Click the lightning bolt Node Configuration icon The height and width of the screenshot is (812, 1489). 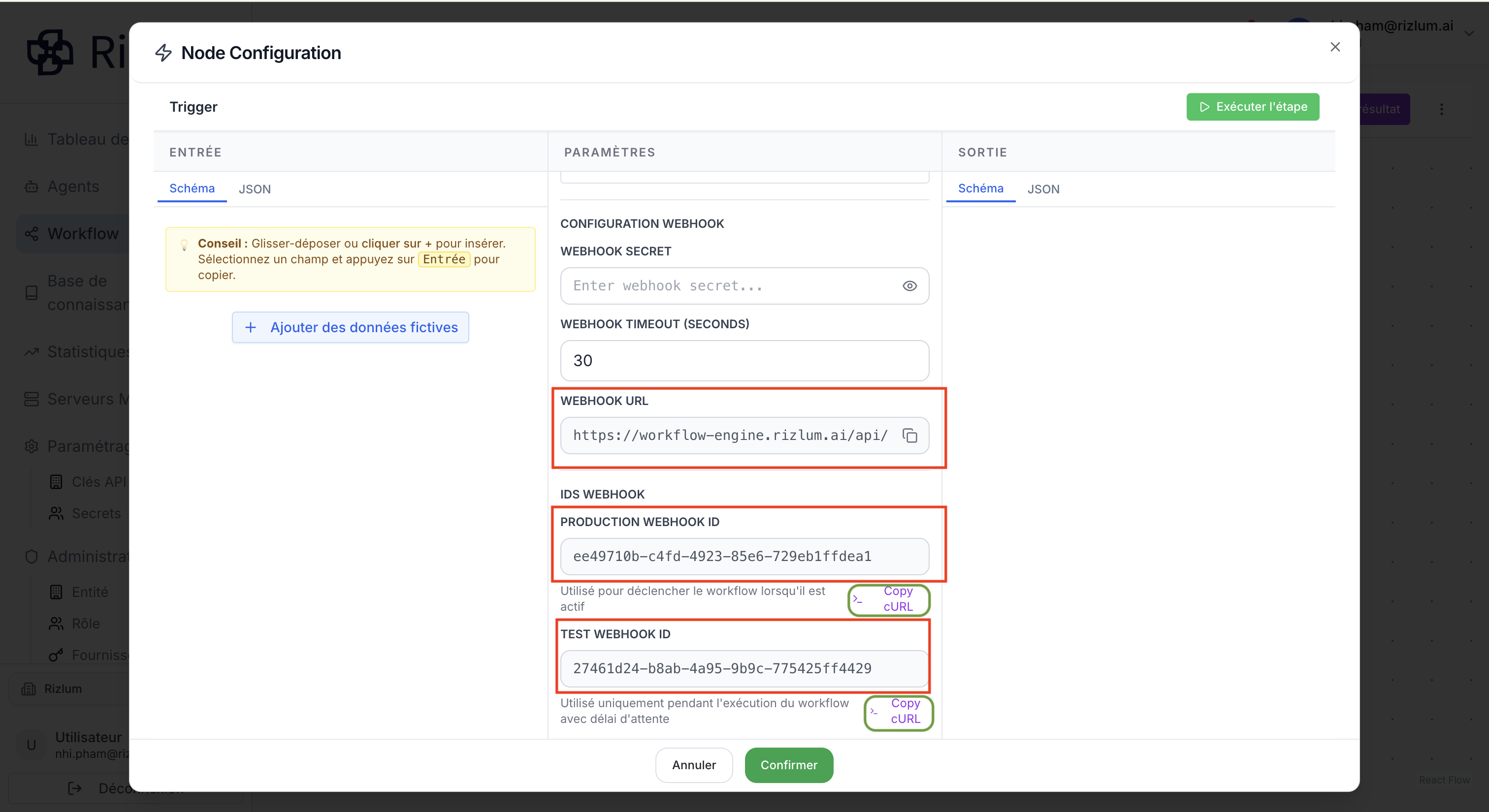click(x=163, y=53)
